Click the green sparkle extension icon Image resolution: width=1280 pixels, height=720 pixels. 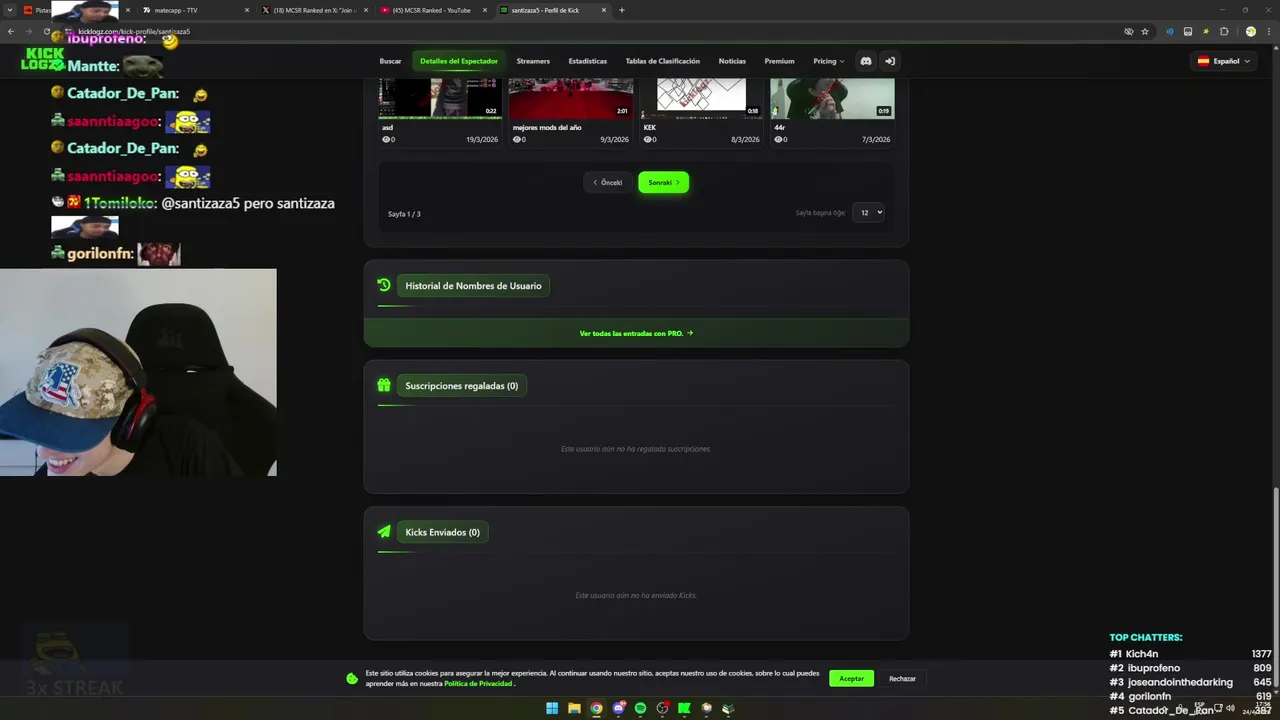pyautogui.click(x=1206, y=31)
